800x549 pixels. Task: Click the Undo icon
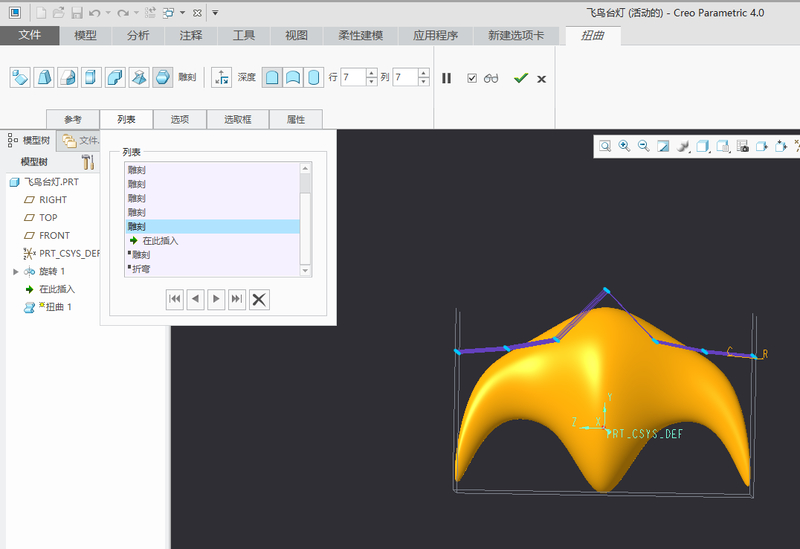point(94,13)
